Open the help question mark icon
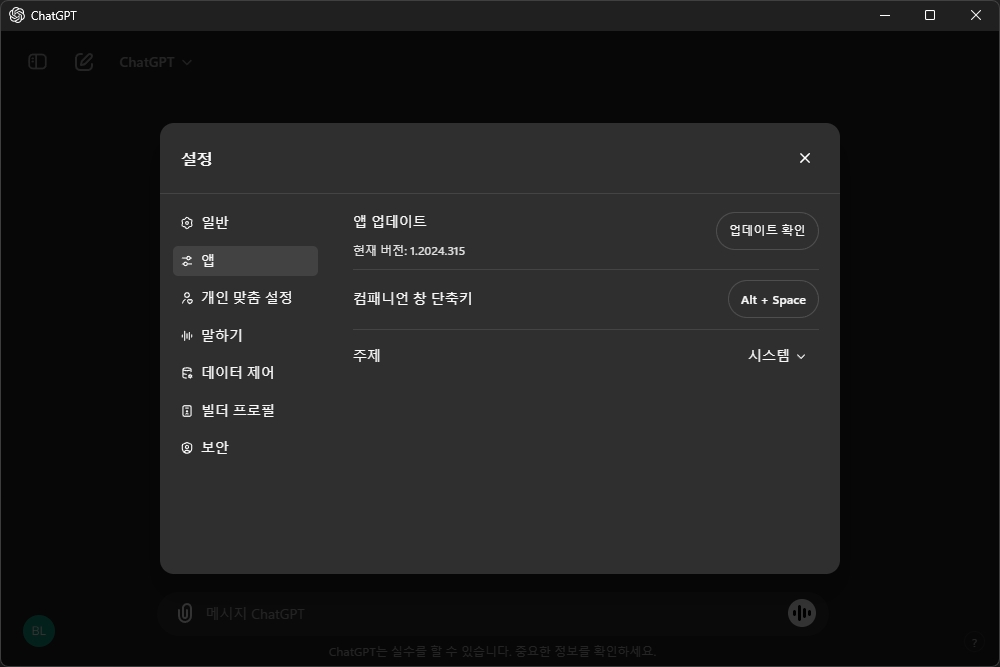Viewport: 1000px width, 667px height. (x=974, y=643)
